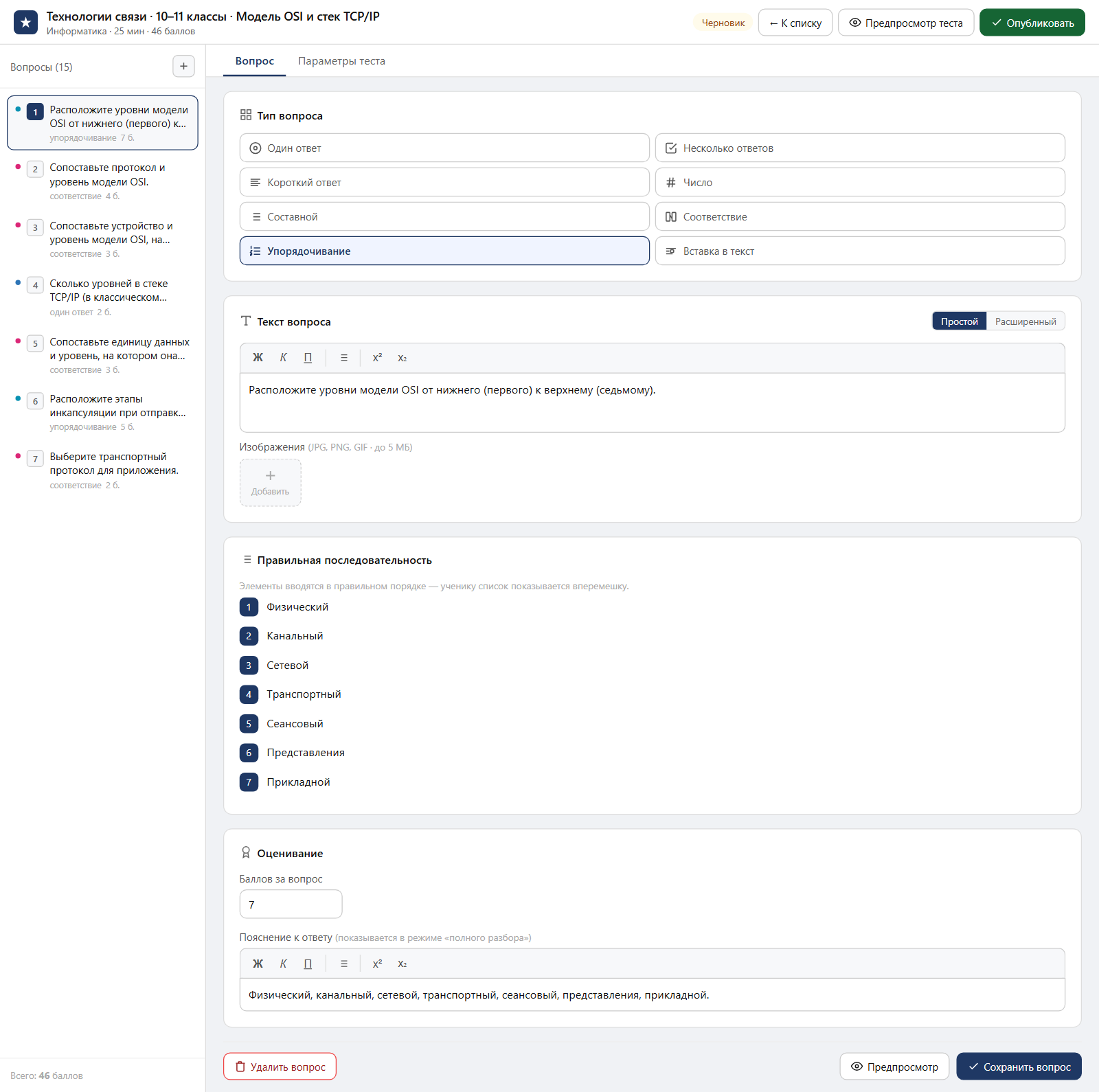Click subscript icon in answer explanation toolbar

coord(403,964)
